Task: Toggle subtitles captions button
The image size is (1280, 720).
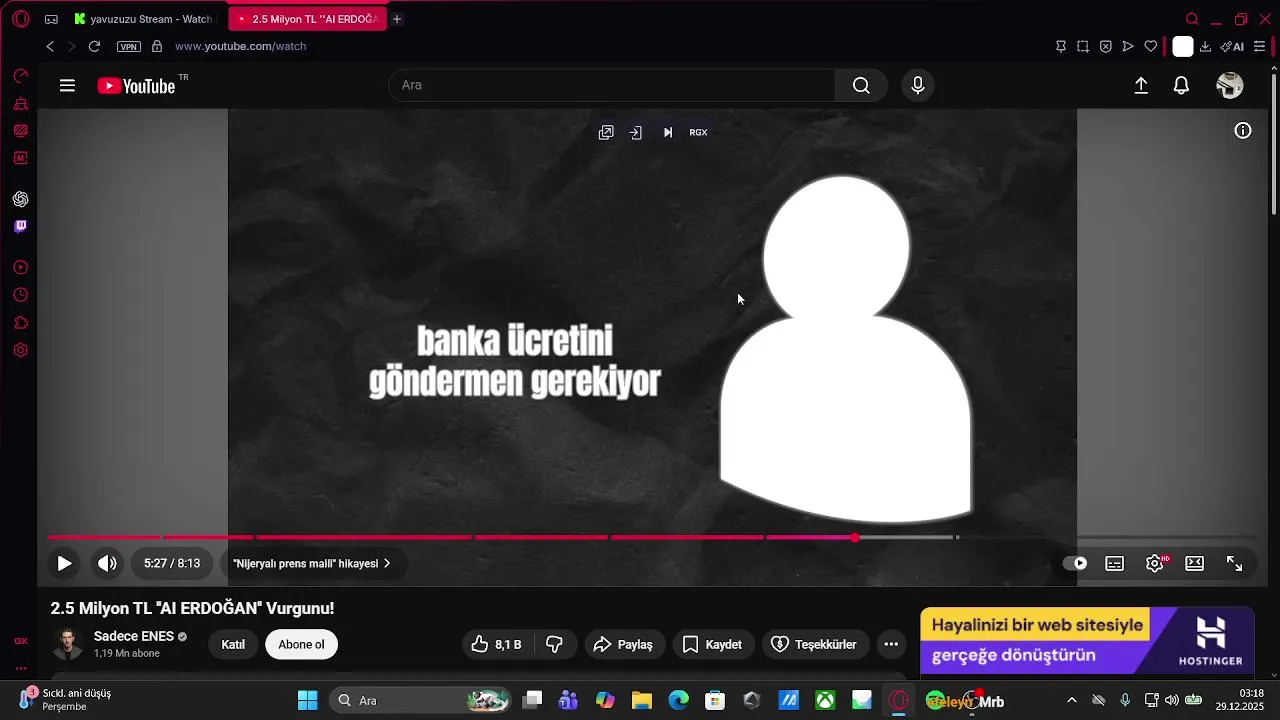Action: pos(1114,563)
